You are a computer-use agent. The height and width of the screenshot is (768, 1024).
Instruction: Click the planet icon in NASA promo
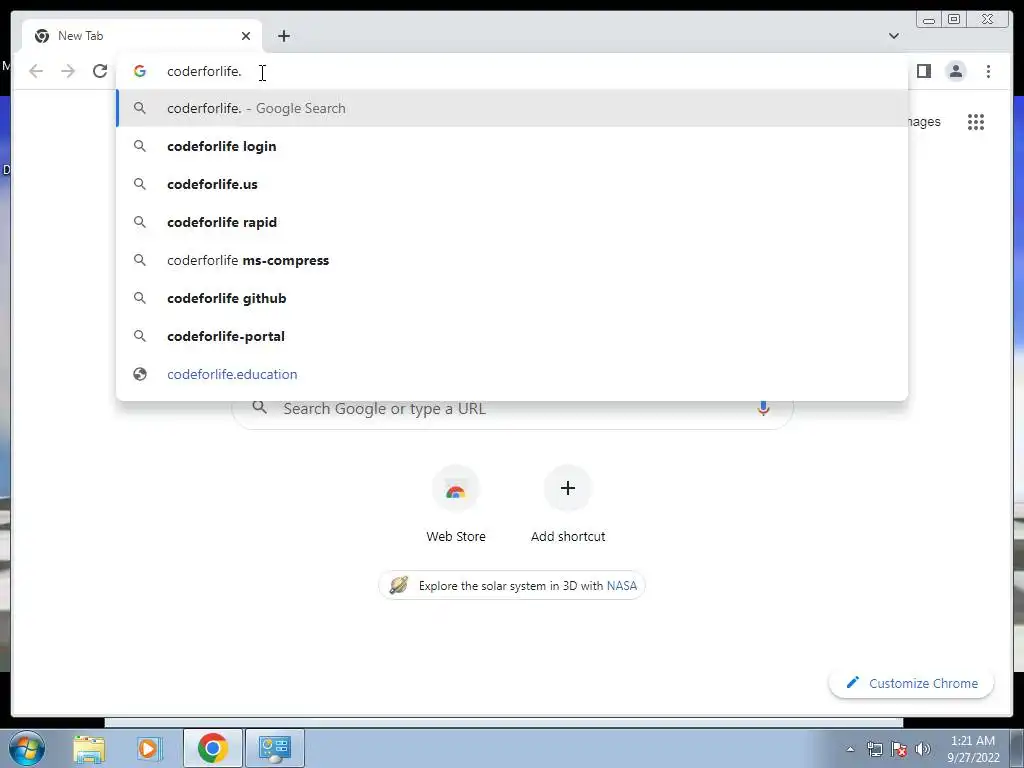click(399, 585)
